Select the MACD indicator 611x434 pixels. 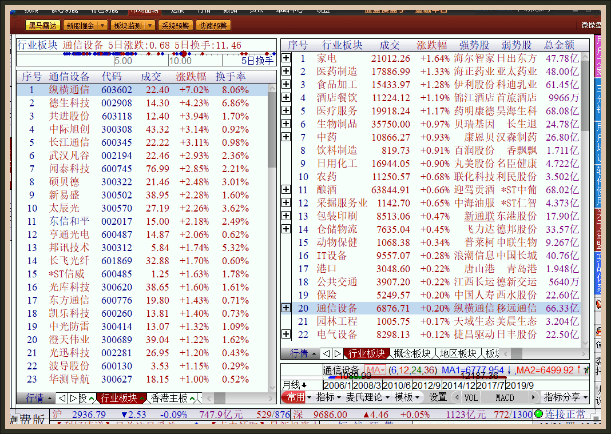click(x=505, y=397)
